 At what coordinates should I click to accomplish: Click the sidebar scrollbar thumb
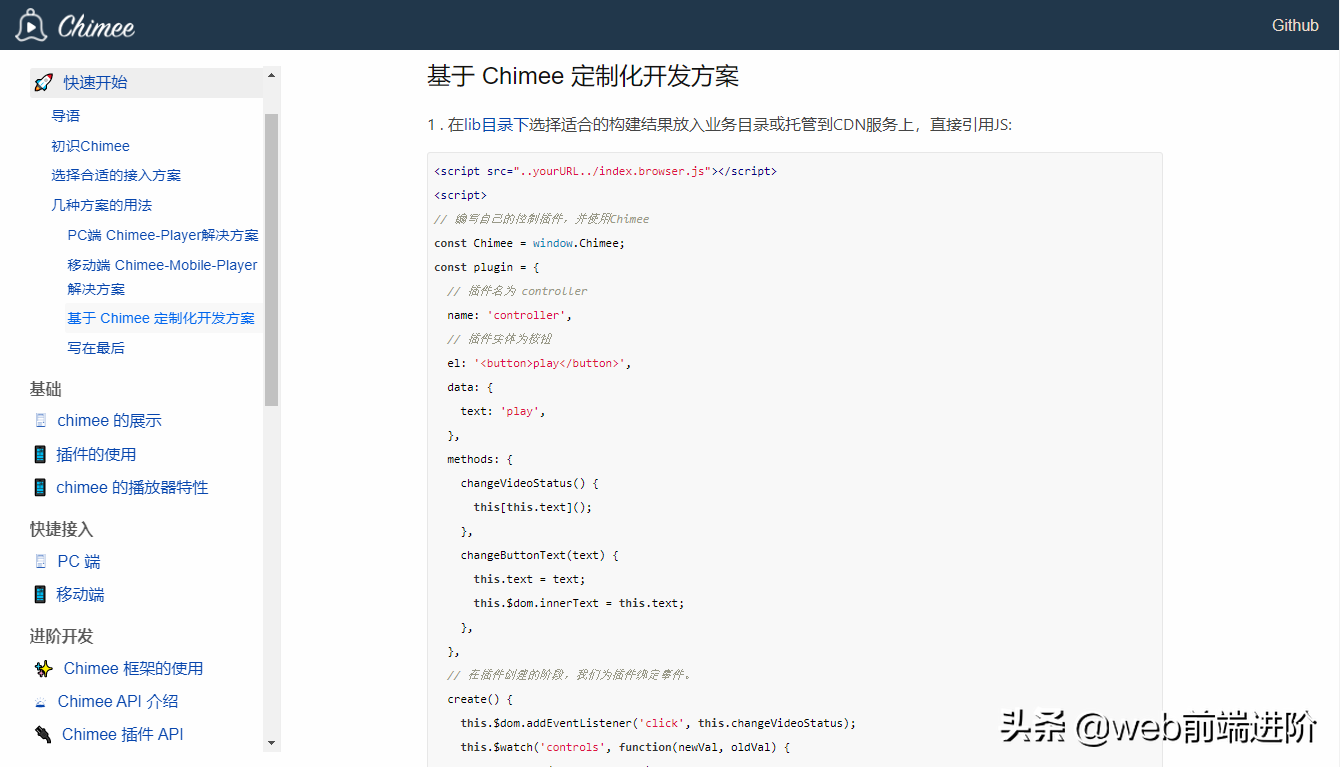pyautogui.click(x=271, y=260)
